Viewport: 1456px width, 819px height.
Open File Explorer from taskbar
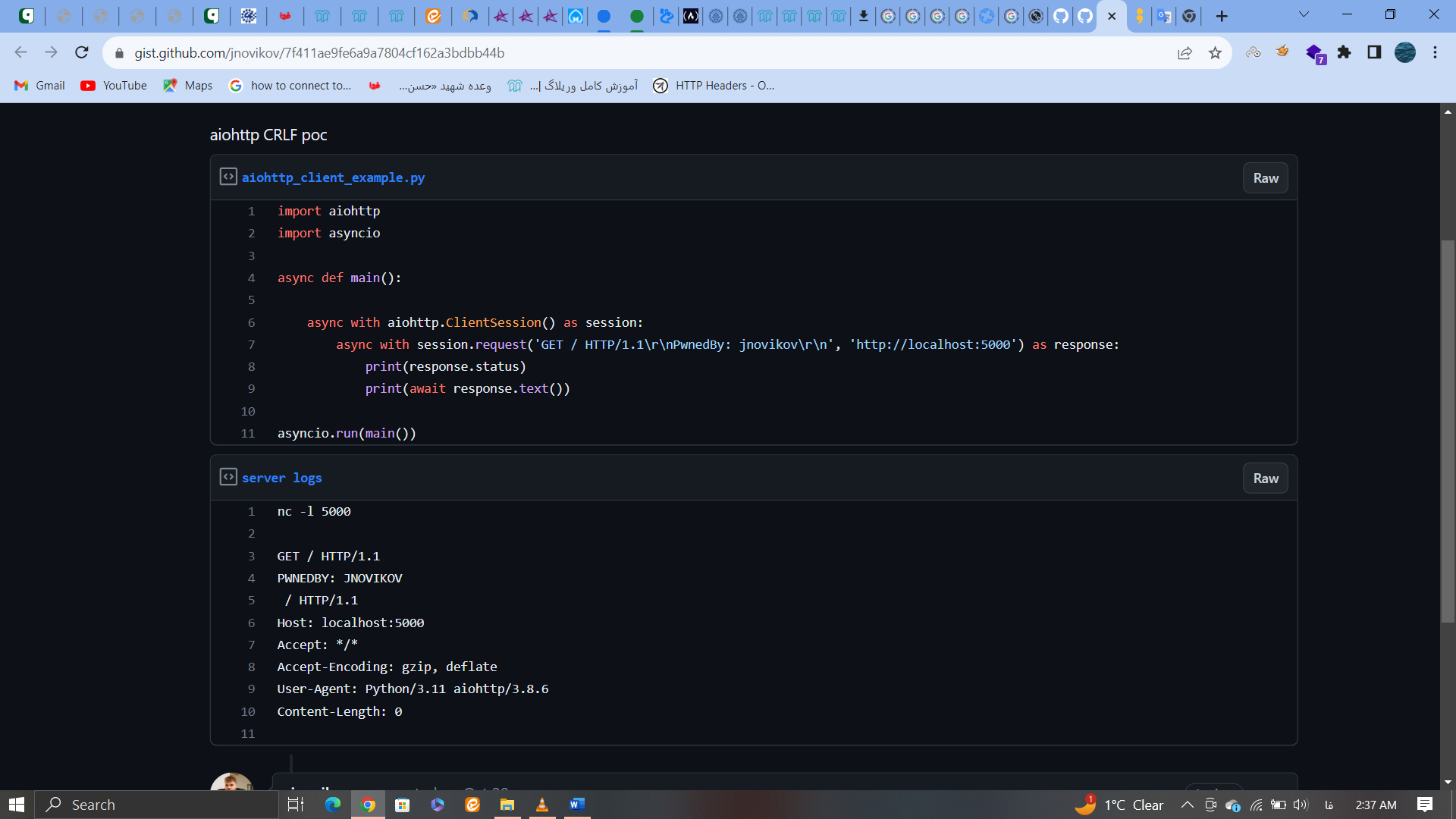(x=507, y=805)
